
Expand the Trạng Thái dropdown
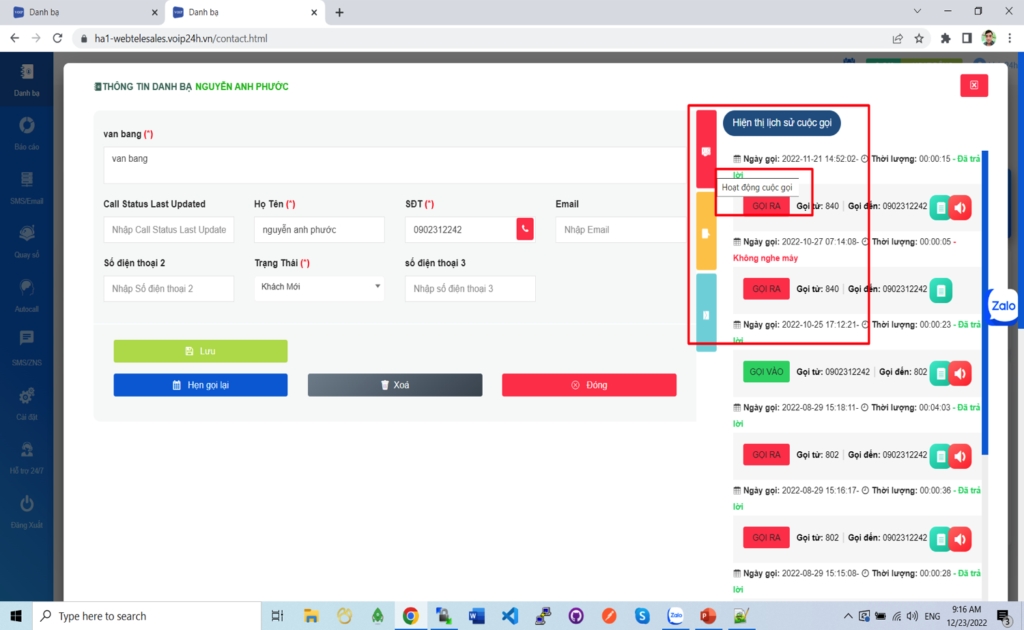319,287
